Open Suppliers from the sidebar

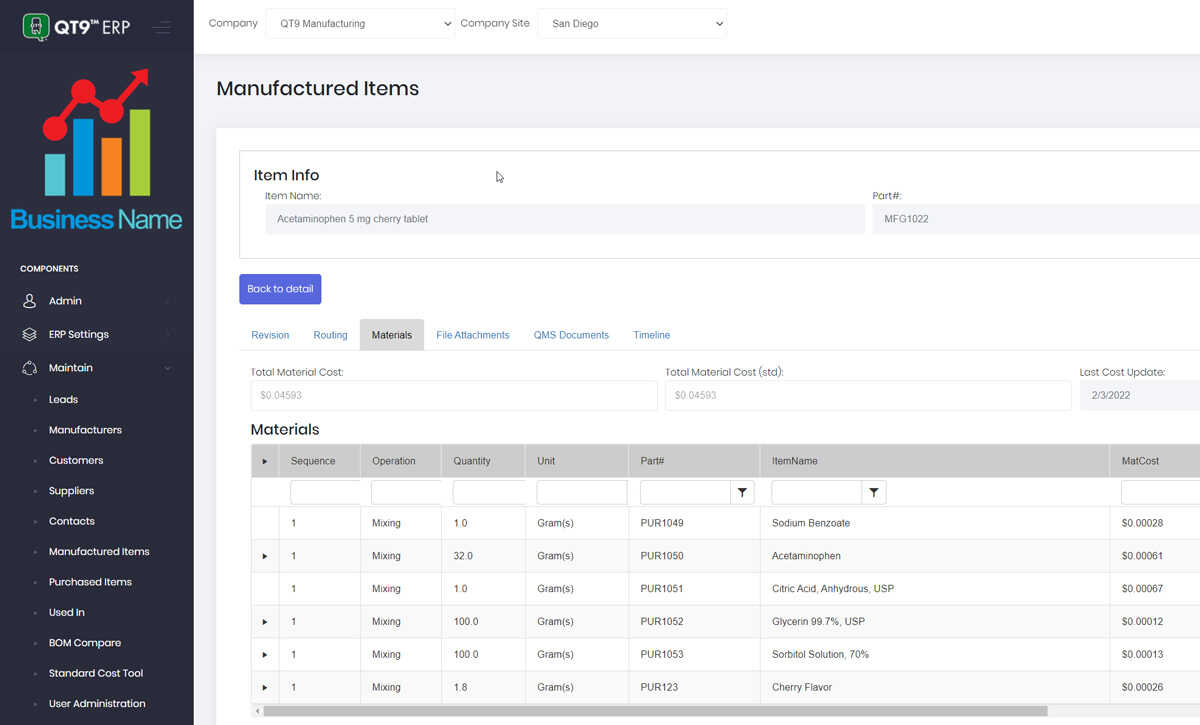click(71, 490)
